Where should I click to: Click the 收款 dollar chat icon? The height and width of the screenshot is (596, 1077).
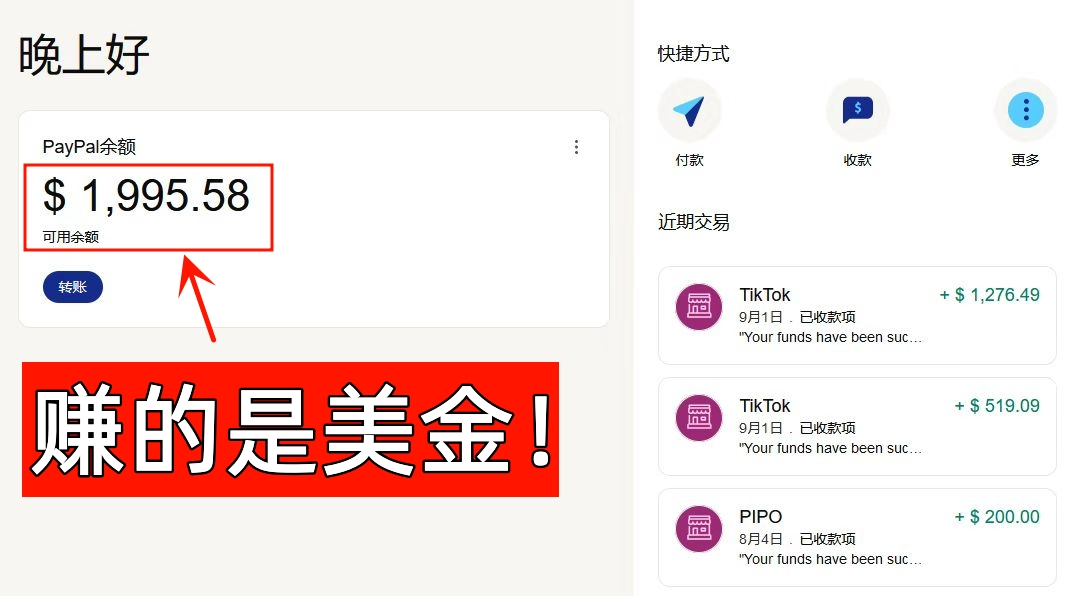tap(857, 111)
